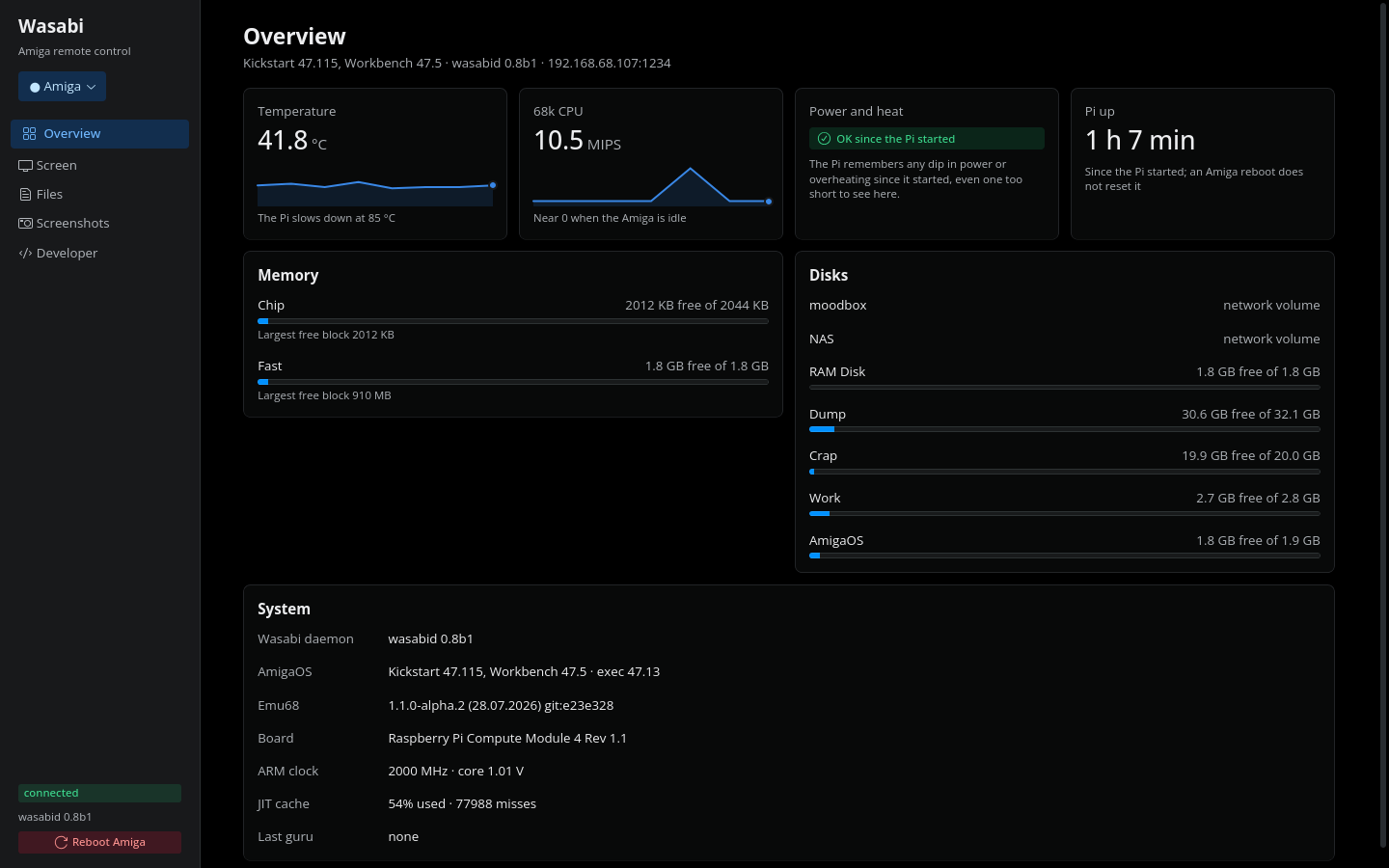Click the Emu68 version value
The width and height of the screenshot is (1389, 868).
[x=501, y=706]
